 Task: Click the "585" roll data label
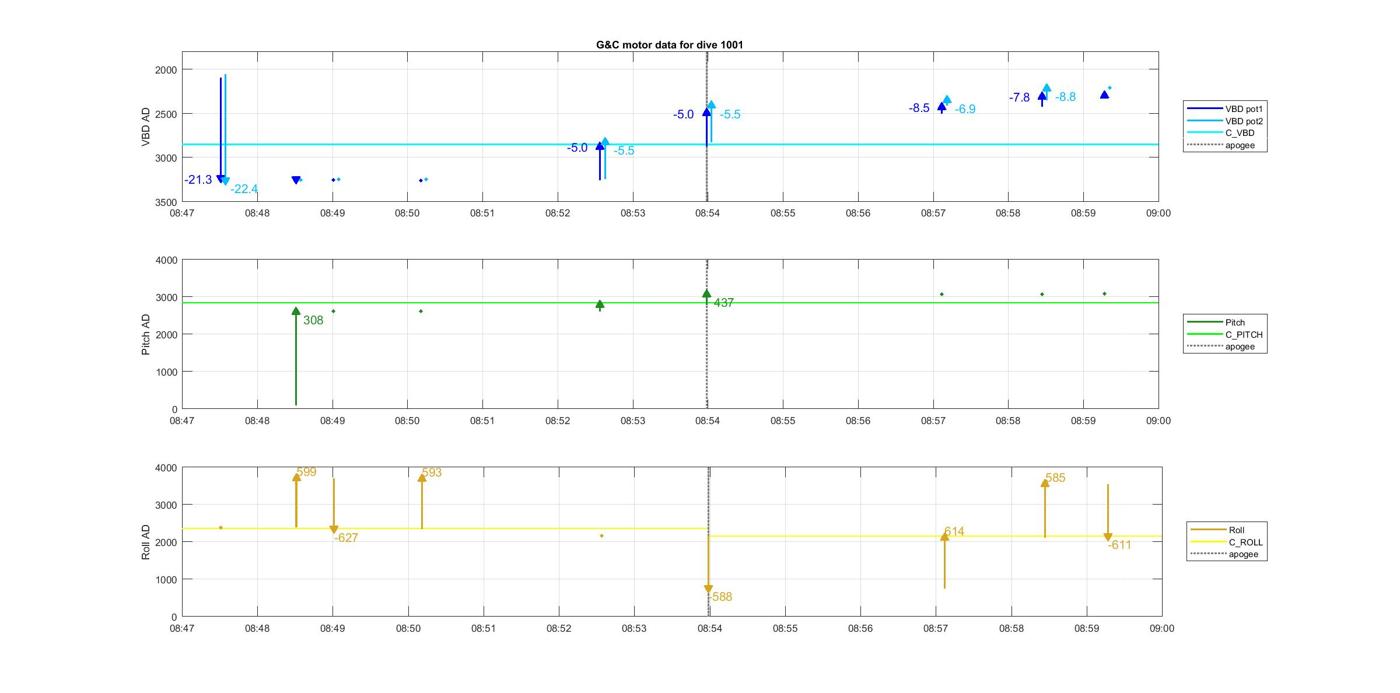point(1055,478)
